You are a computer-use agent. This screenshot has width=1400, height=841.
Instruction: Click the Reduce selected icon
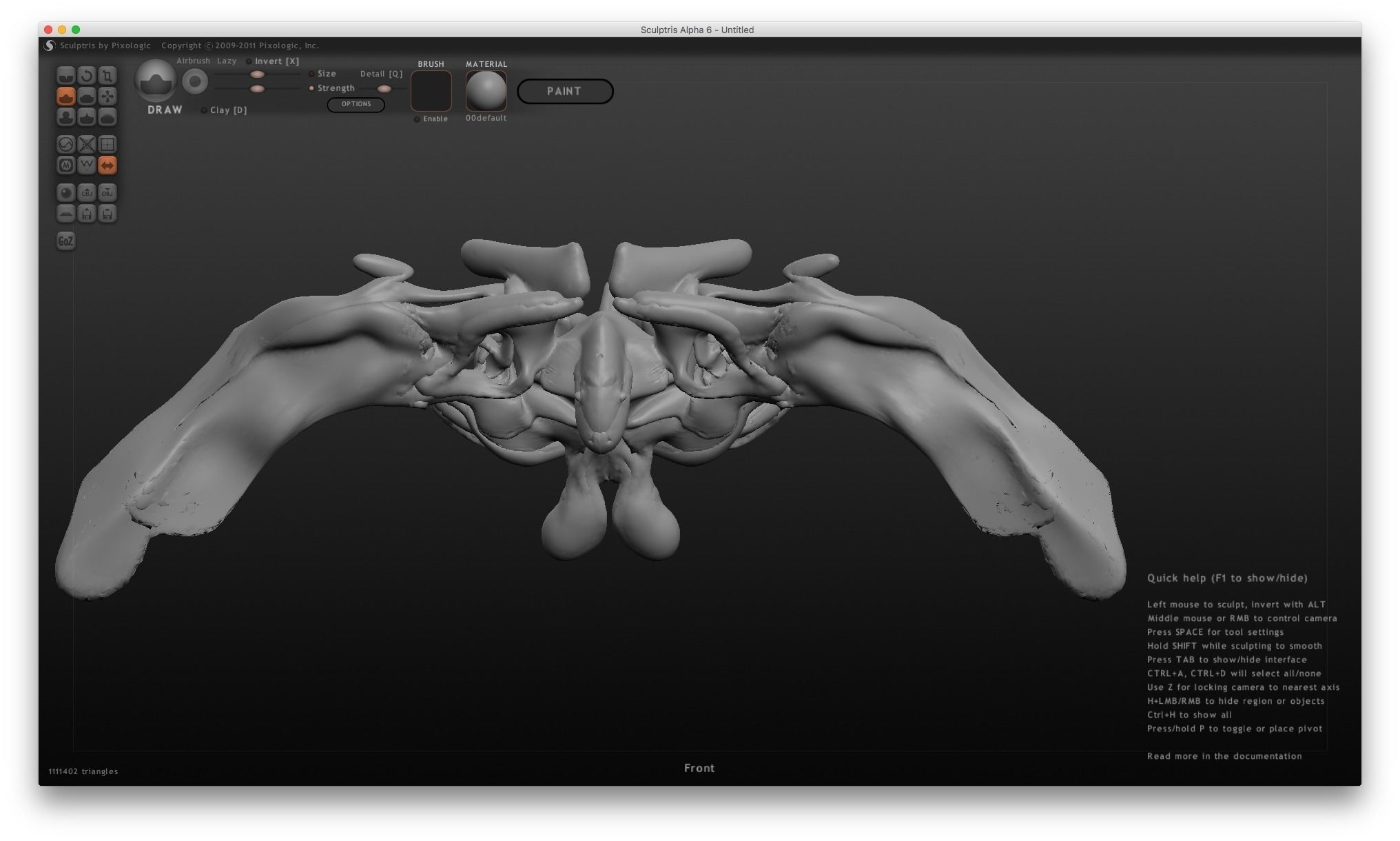tap(86, 144)
